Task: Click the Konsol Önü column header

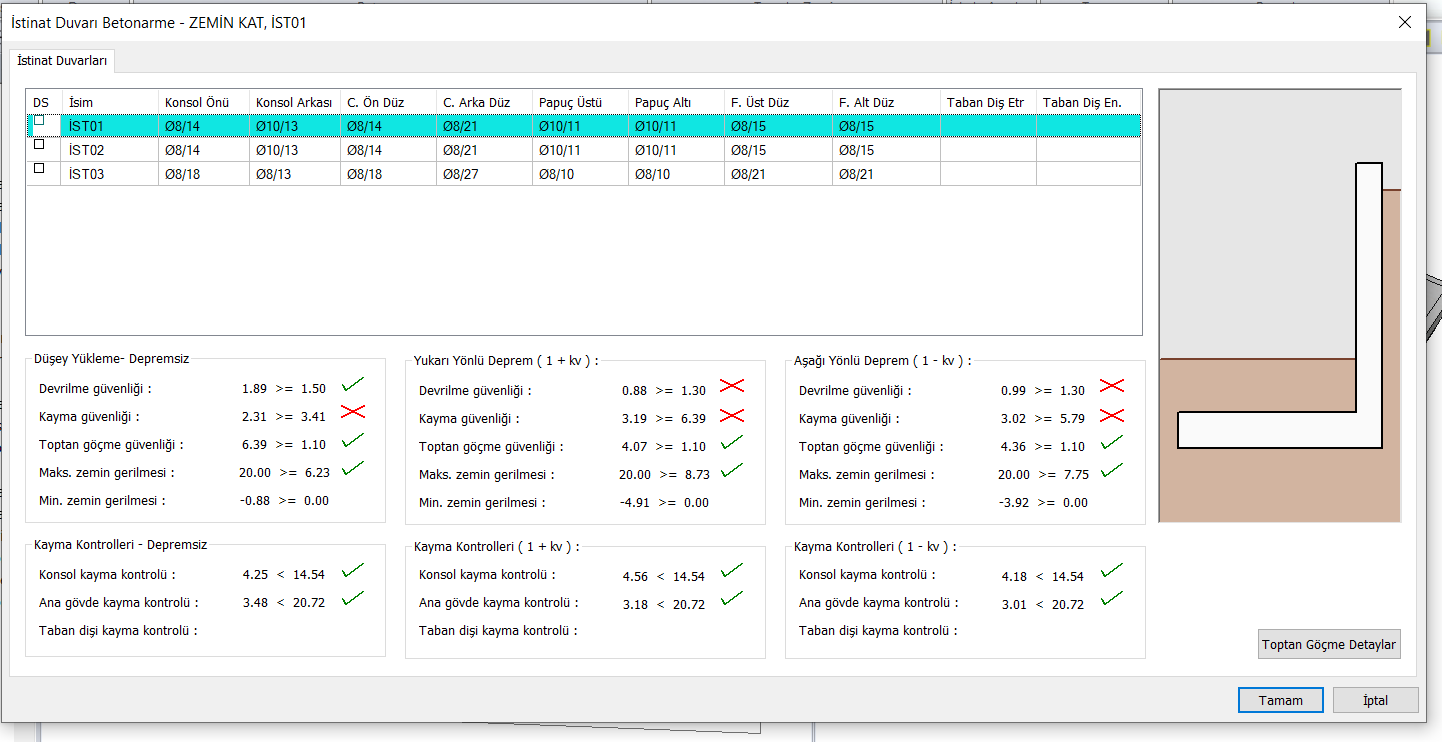Action: coord(204,102)
